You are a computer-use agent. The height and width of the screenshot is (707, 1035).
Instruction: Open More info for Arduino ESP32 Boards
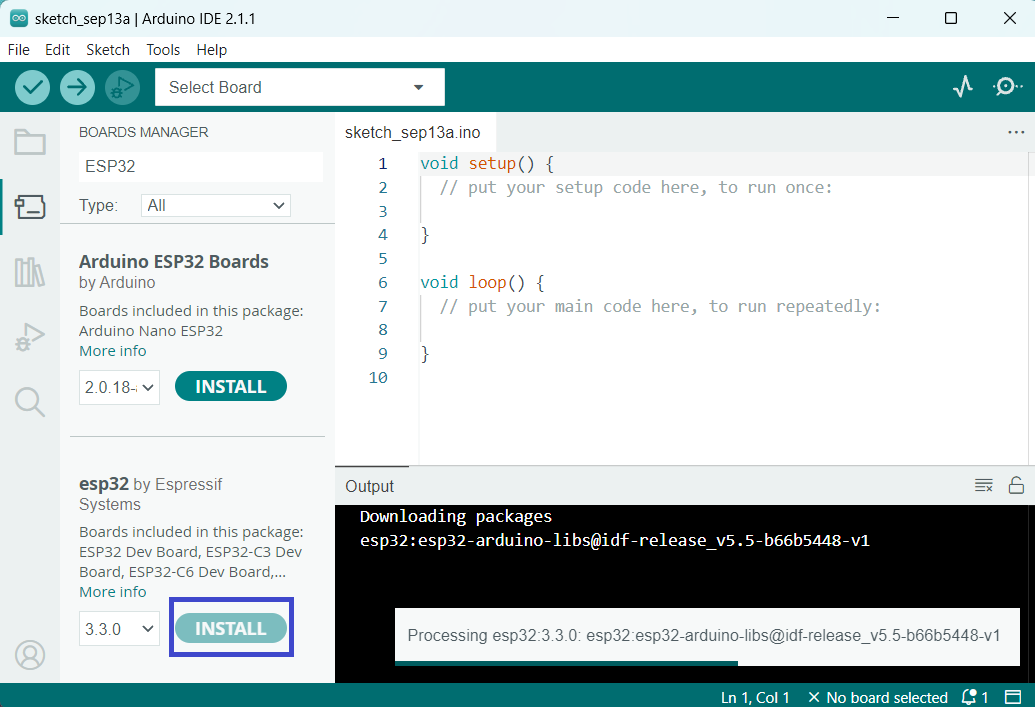(x=112, y=351)
